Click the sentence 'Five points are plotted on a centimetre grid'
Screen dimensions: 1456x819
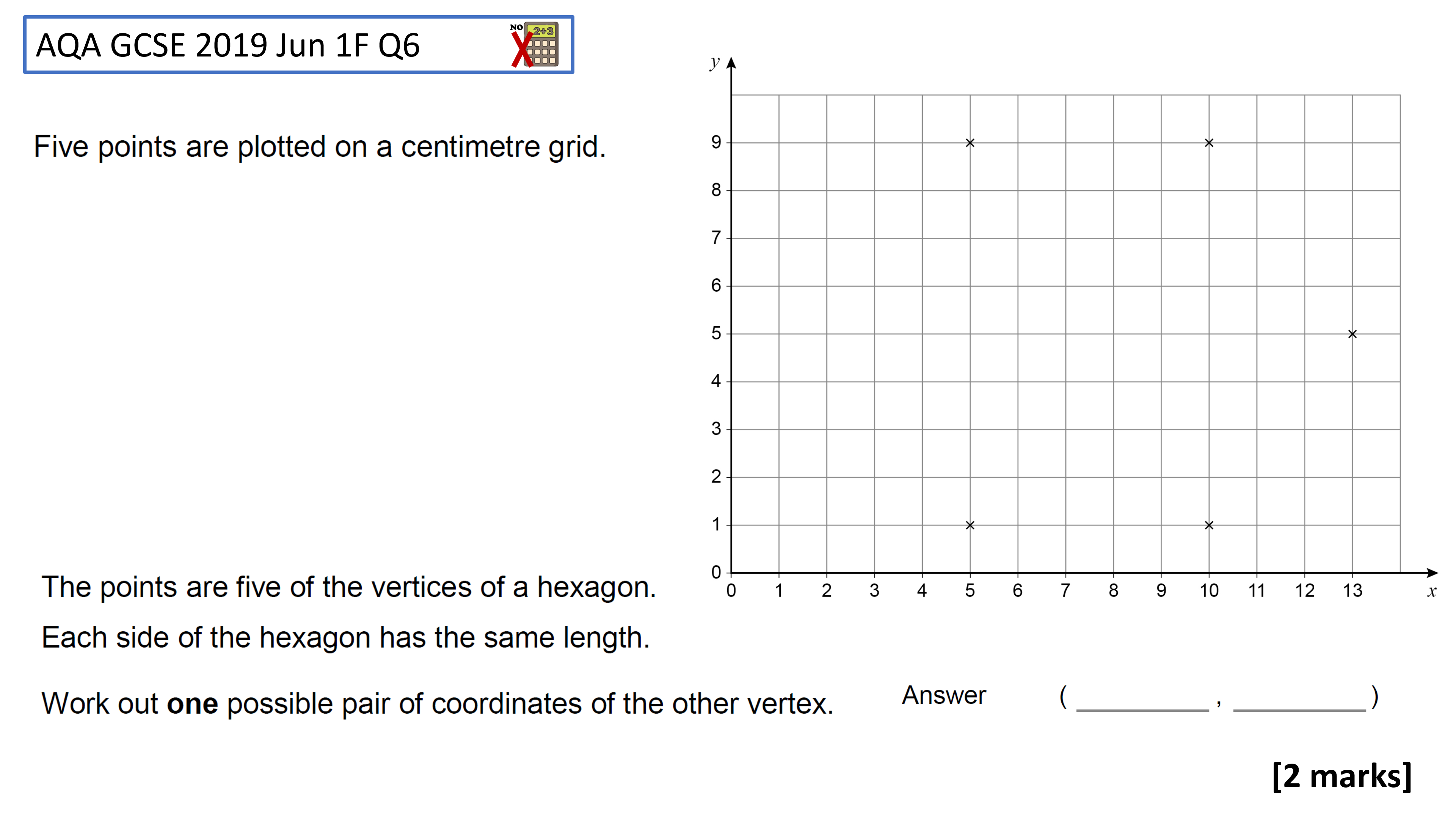(319, 147)
